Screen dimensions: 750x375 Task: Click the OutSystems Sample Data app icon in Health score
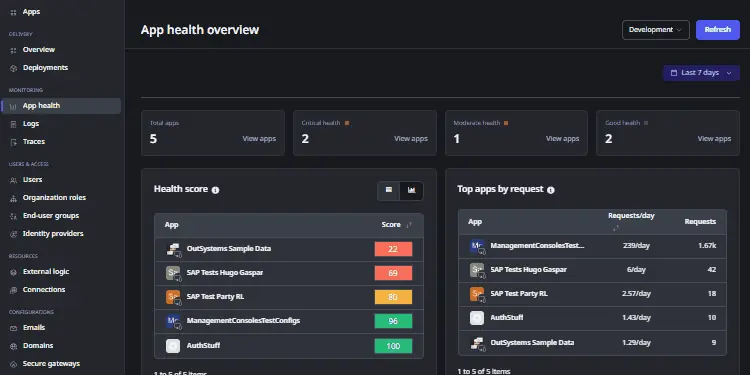(173, 249)
